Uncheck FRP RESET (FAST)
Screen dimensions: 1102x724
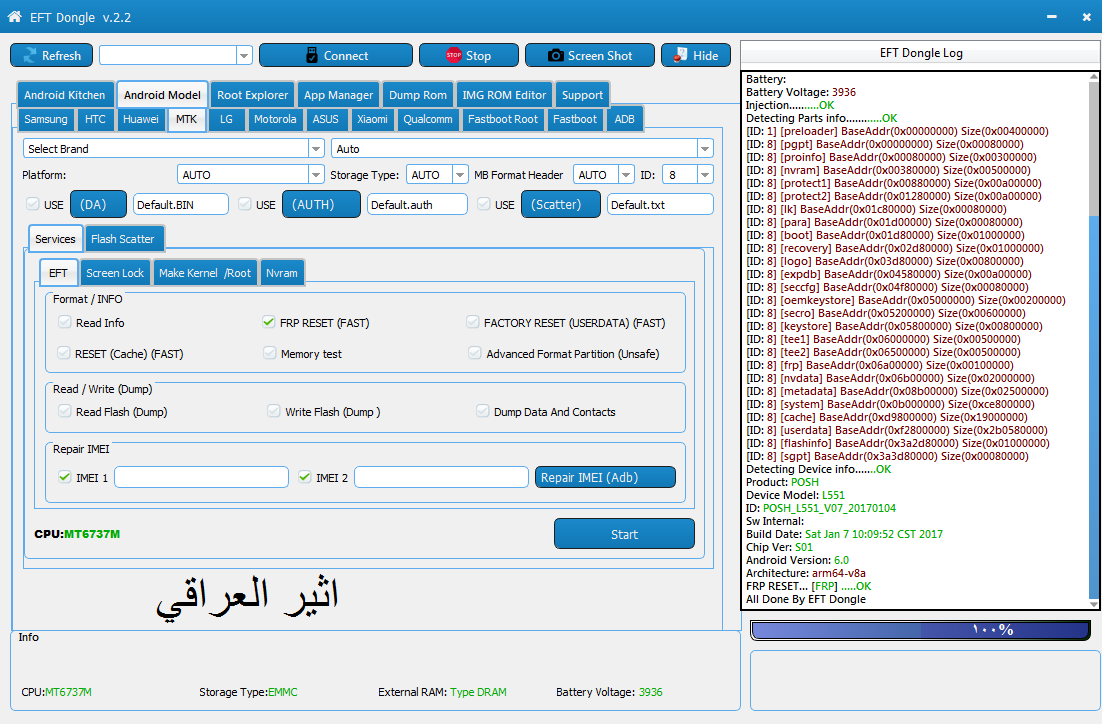pyautogui.click(x=268, y=322)
